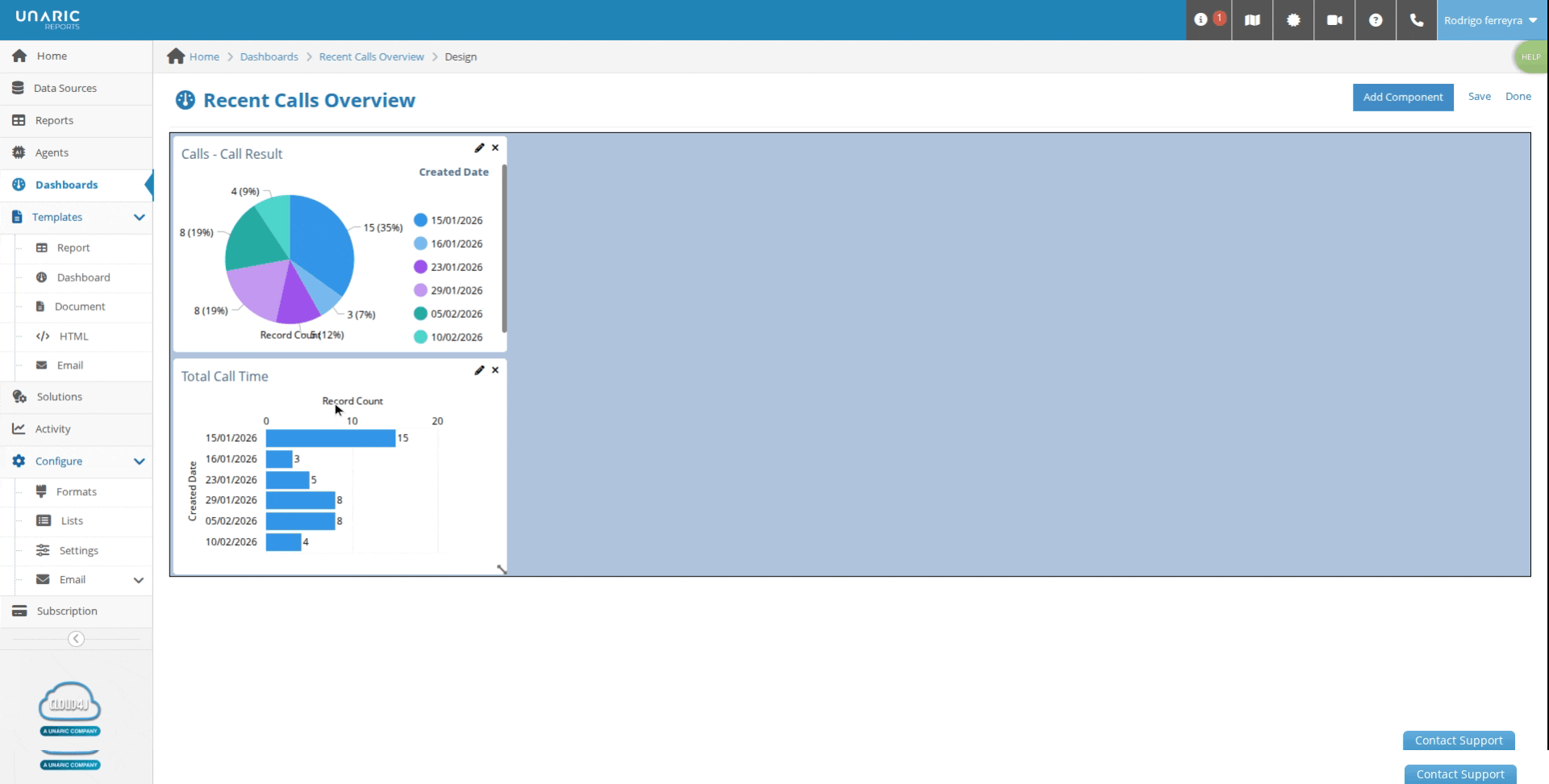Click the Add Component button
1549x784 pixels.
tap(1403, 97)
